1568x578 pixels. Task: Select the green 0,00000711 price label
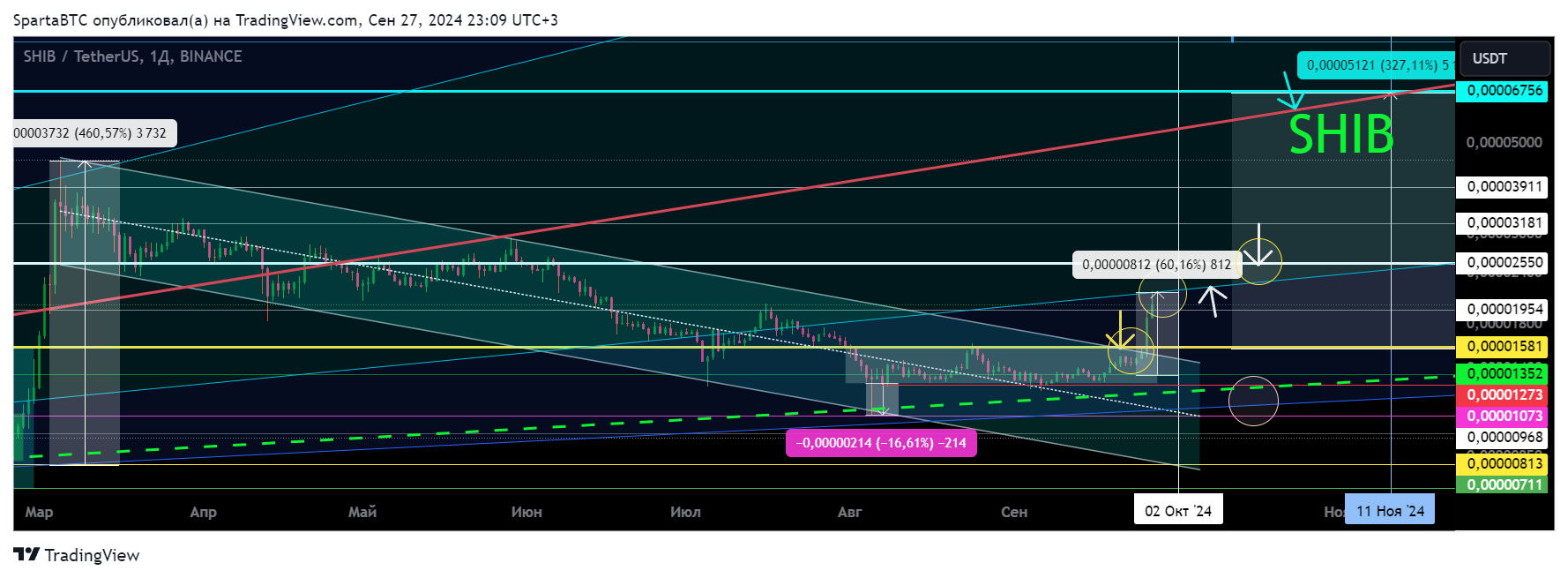point(1502,484)
